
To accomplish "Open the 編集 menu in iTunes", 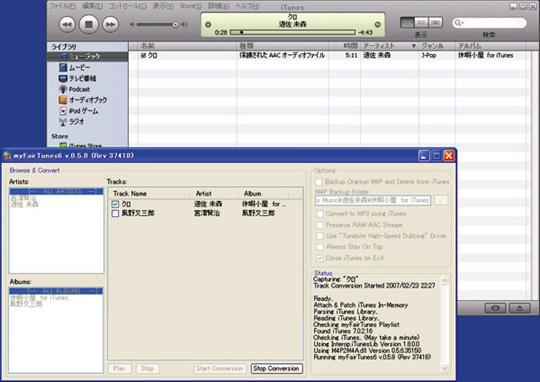I will click(x=93, y=6).
